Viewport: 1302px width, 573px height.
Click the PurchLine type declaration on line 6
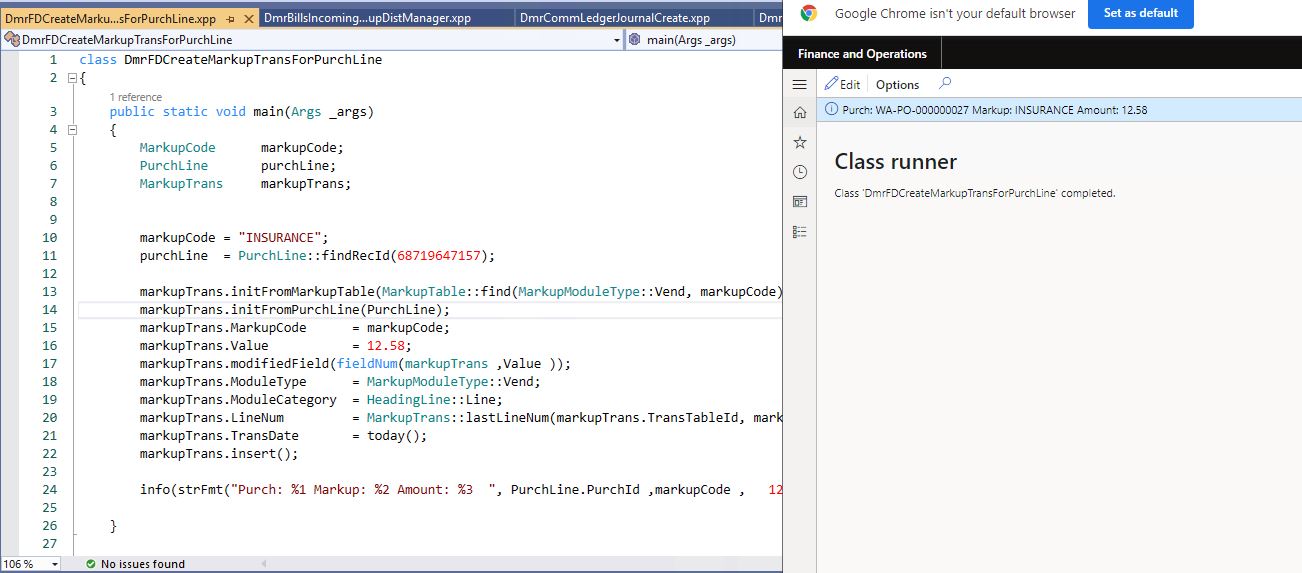pos(174,166)
